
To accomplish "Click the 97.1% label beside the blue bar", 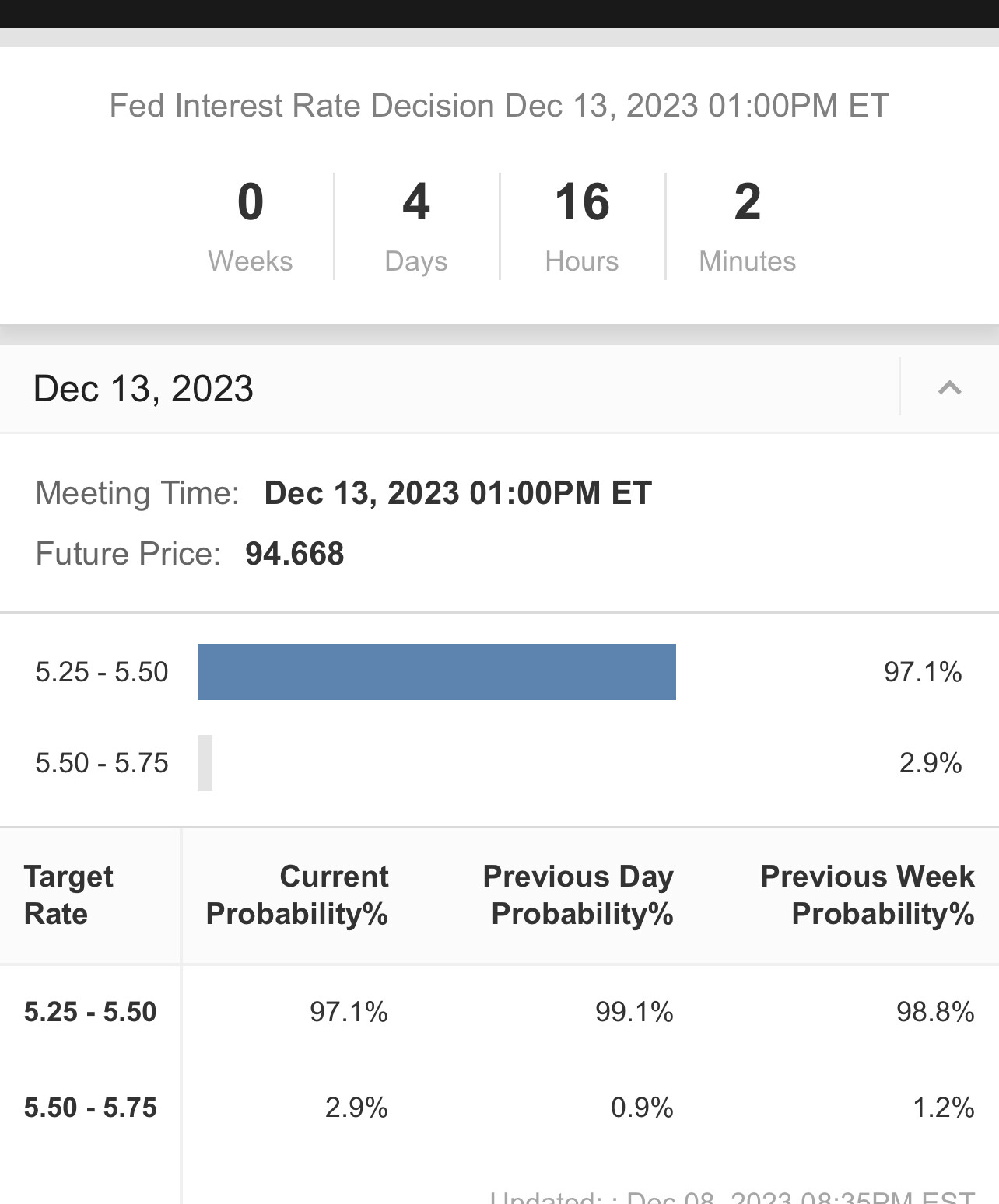I will point(923,672).
